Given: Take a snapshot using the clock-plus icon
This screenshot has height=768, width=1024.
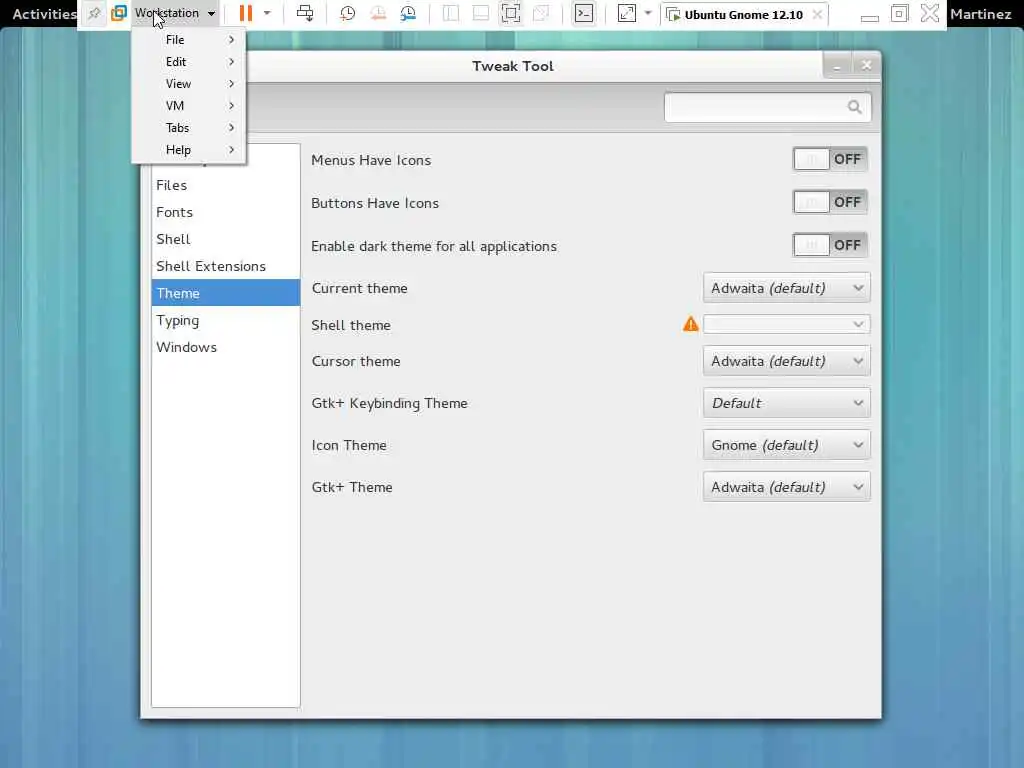Looking at the screenshot, I should pyautogui.click(x=347, y=13).
